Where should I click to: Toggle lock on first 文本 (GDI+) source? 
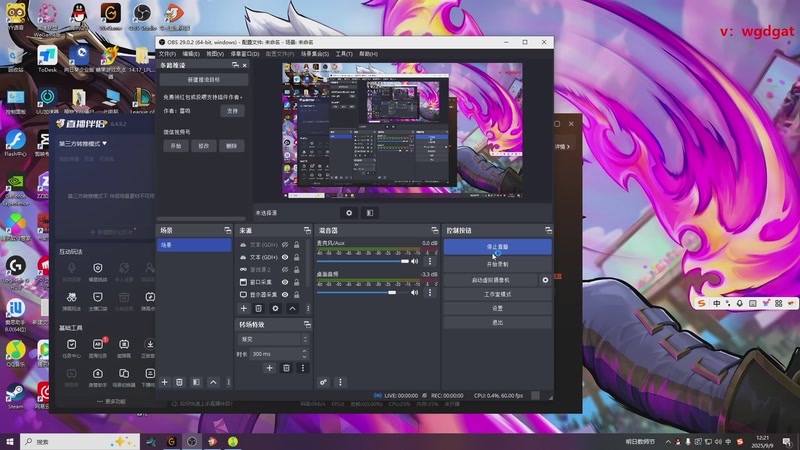296,245
